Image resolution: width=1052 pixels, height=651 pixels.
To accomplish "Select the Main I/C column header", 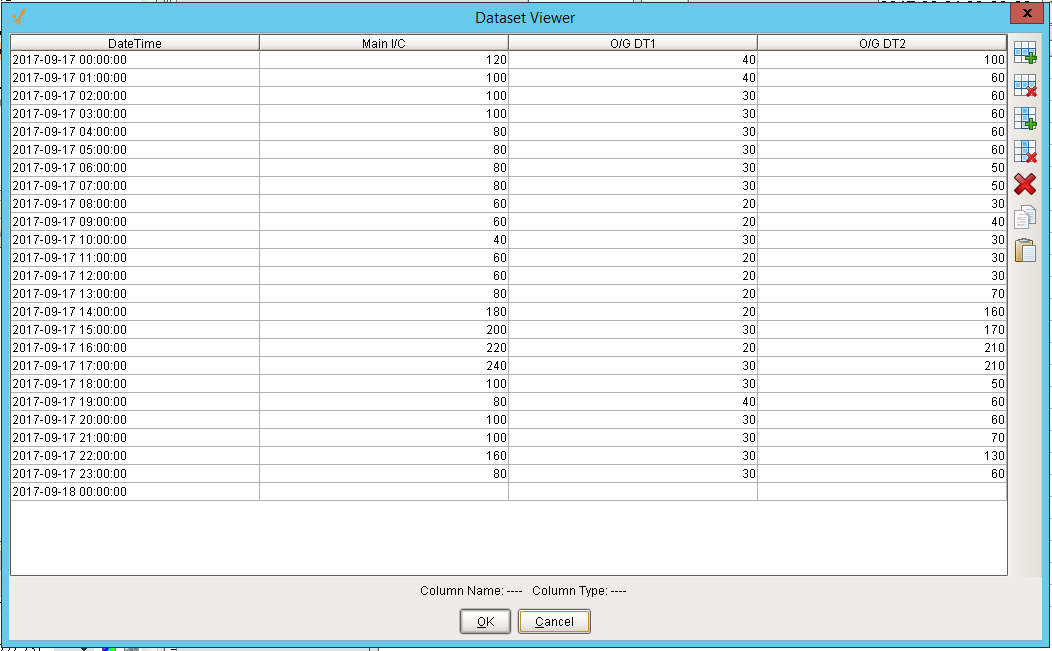I will pyautogui.click(x=384, y=43).
